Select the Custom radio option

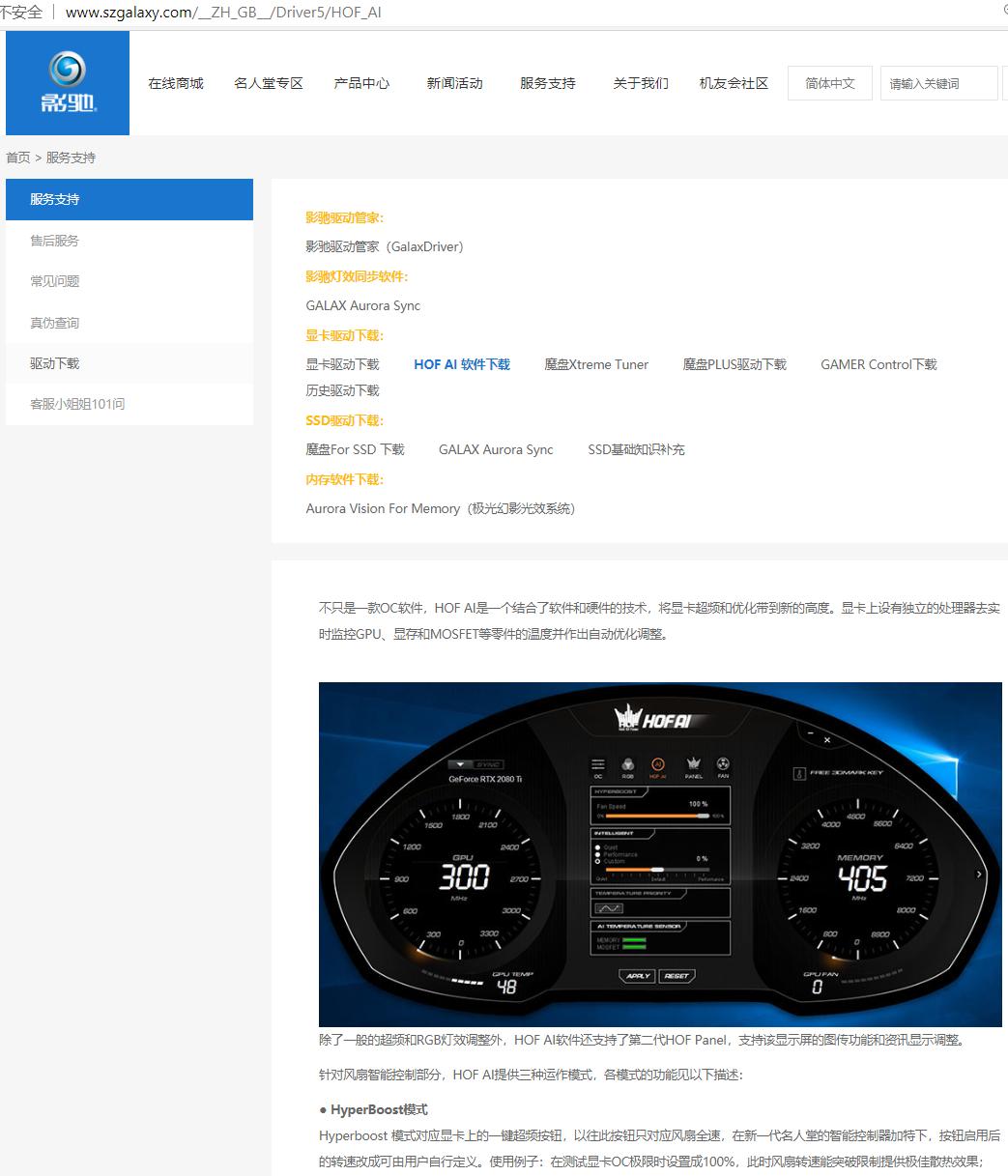598,861
